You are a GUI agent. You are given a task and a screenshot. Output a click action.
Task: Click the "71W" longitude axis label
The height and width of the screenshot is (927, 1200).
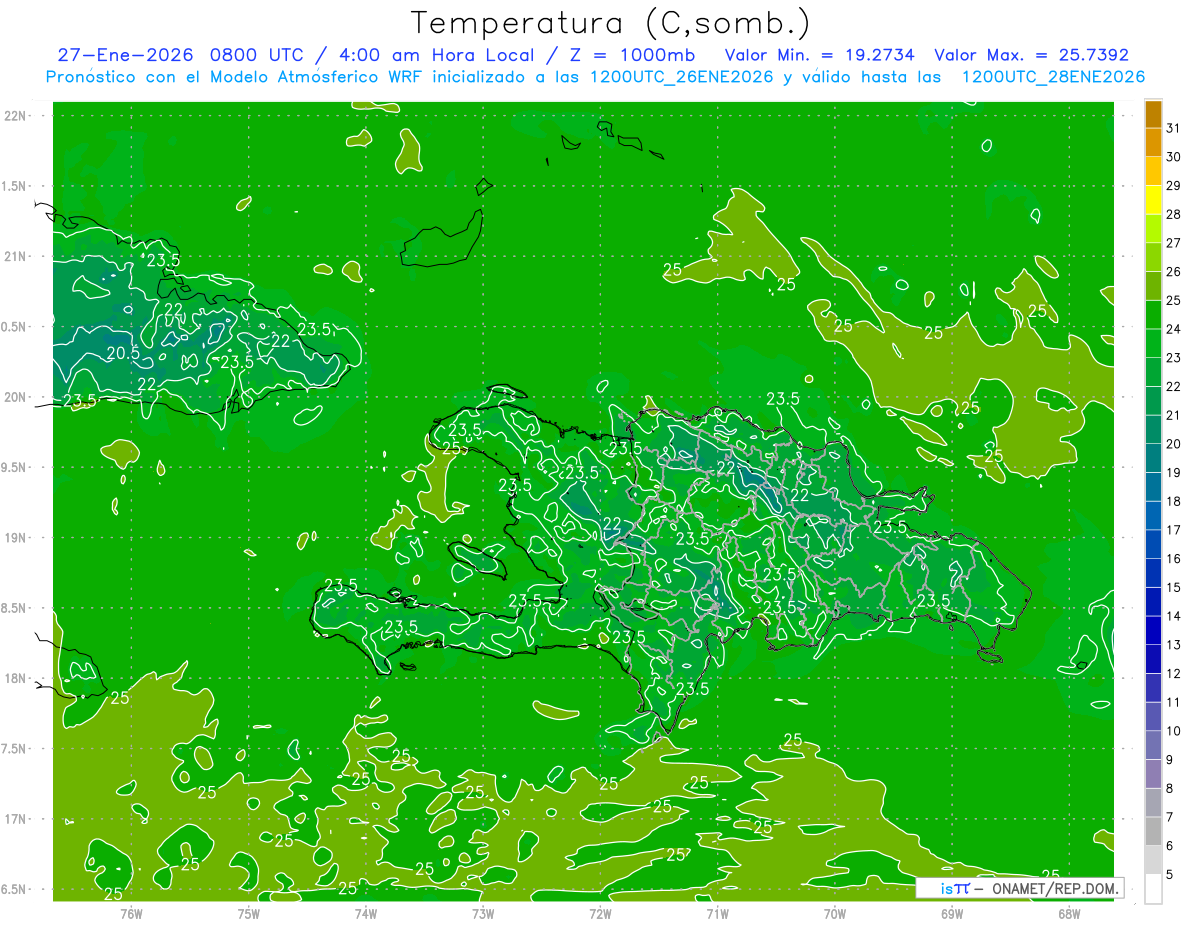pos(717,913)
